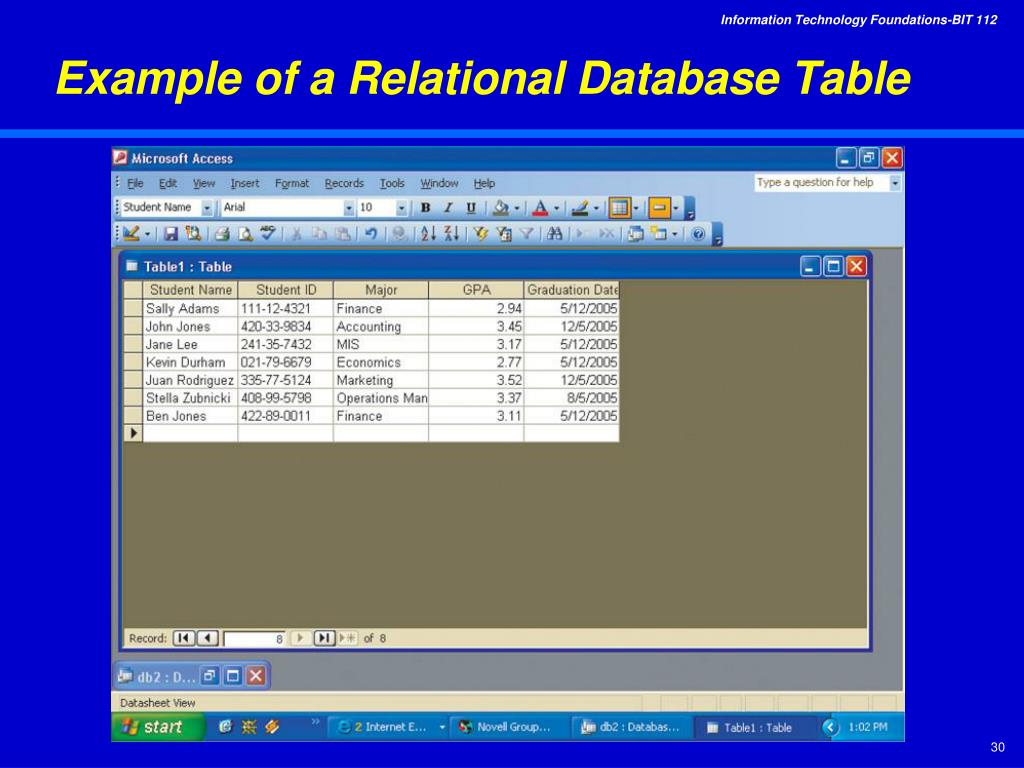Click the Save floppy disk icon
This screenshot has height=768, width=1024.
[x=171, y=233]
